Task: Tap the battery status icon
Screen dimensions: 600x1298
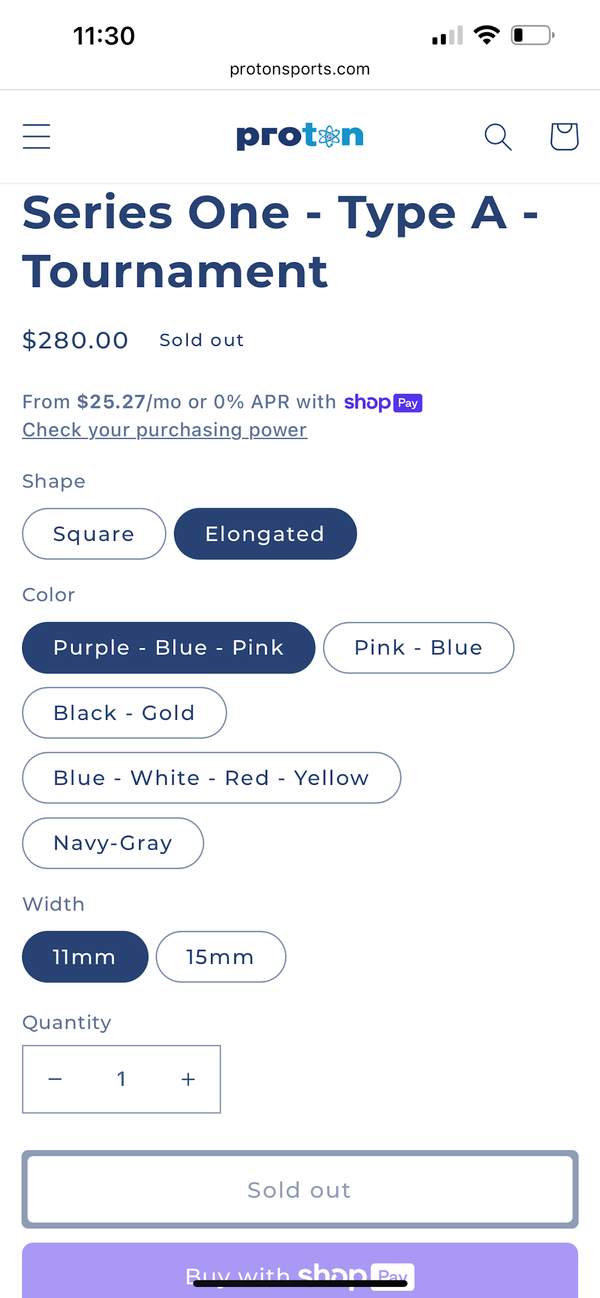Action: point(532,36)
